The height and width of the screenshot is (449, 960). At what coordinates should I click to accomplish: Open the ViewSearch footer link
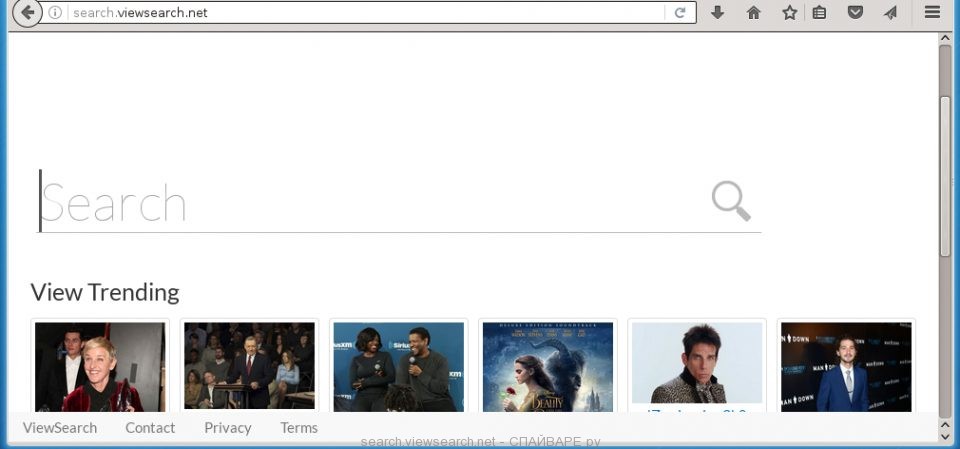(x=60, y=428)
